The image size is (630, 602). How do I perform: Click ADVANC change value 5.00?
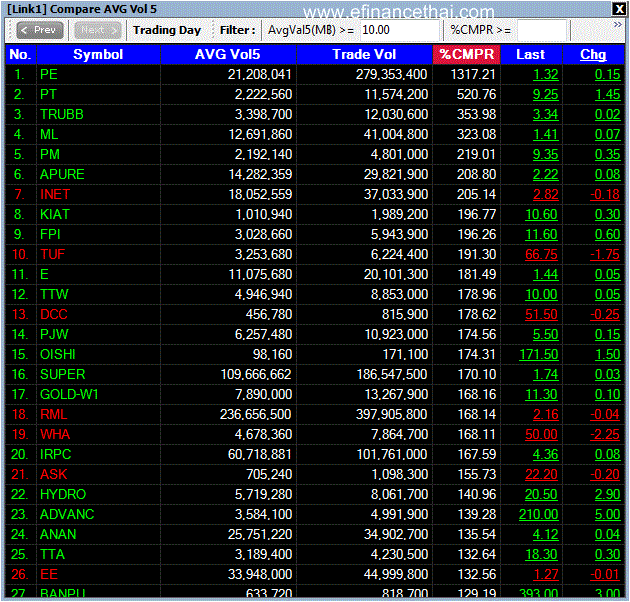(608, 514)
